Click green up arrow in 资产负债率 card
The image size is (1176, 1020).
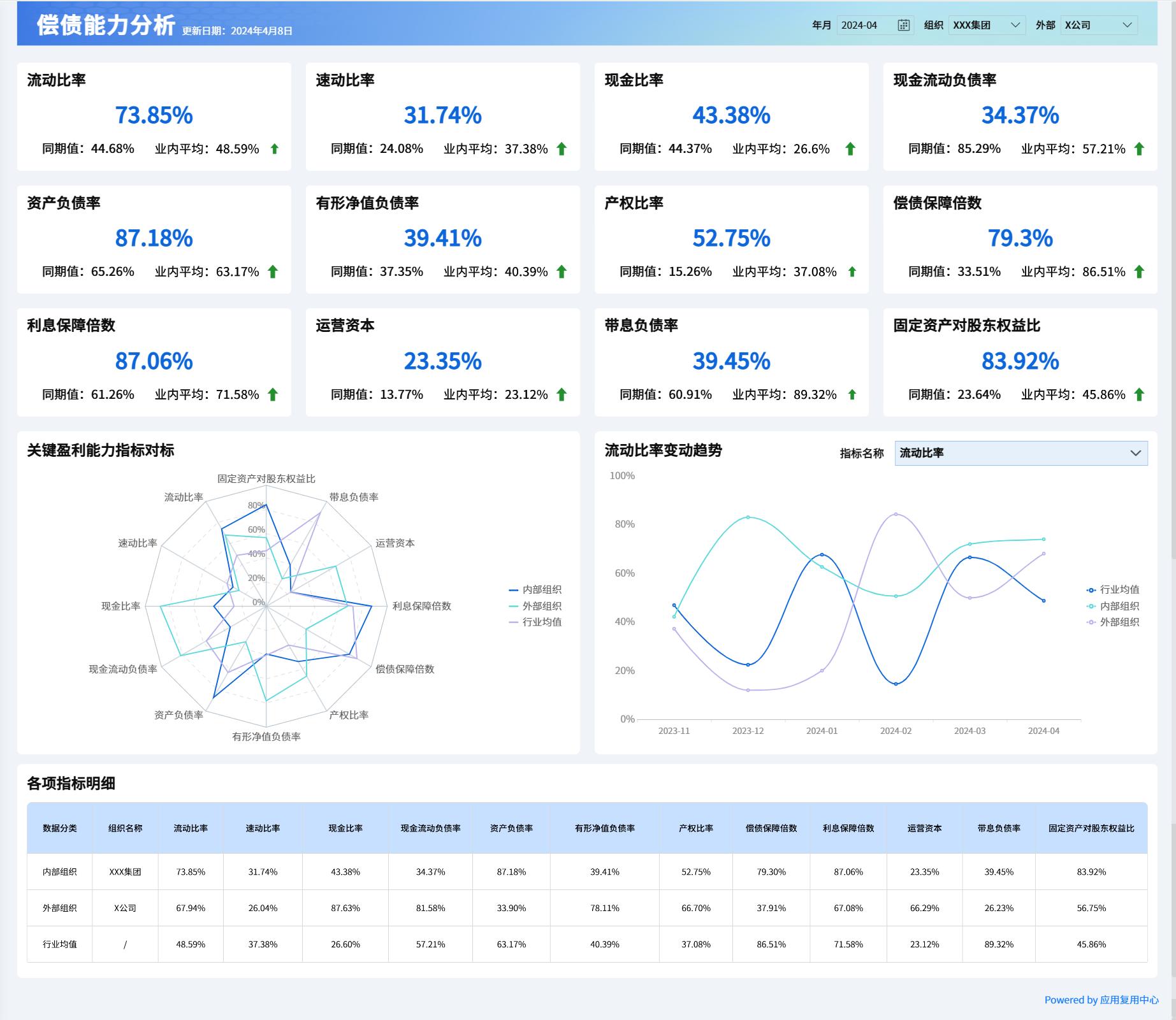tap(273, 272)
